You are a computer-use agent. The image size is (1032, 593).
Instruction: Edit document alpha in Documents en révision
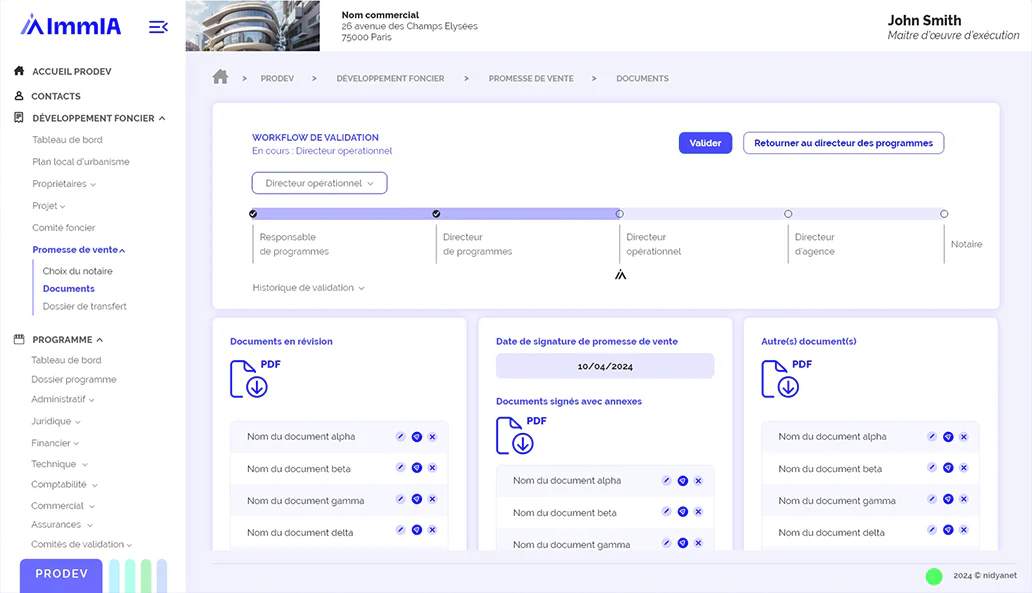pos(400,436)
